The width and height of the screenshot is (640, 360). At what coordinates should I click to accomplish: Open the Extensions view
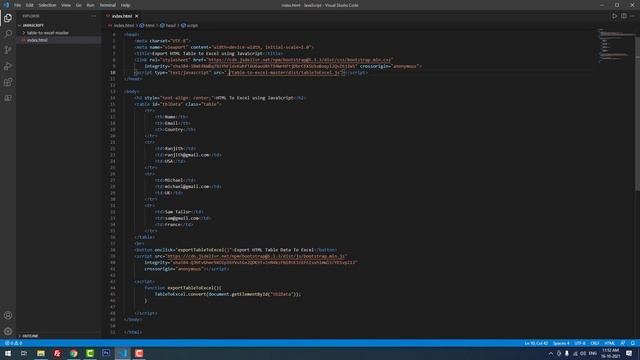coord(8,82)
